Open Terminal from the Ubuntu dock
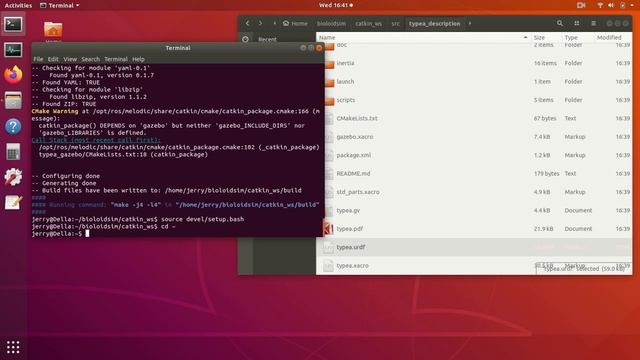This screenshot has height=360, width=640. pos(13,24)
